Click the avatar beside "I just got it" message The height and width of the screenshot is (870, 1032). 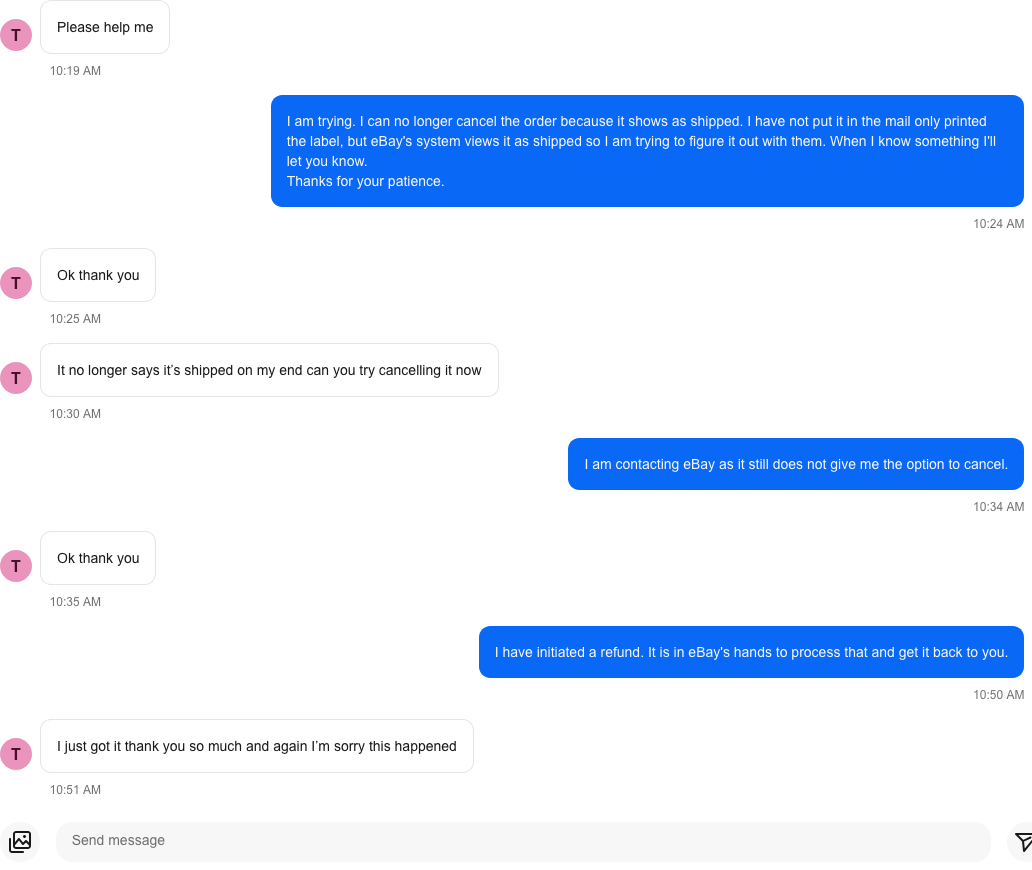(x=16, y=754)
